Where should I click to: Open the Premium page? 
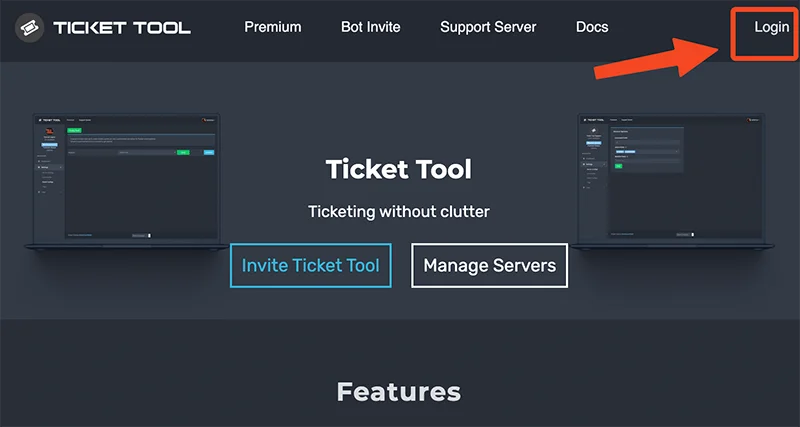pyautogui.click(x=272, y=27)
